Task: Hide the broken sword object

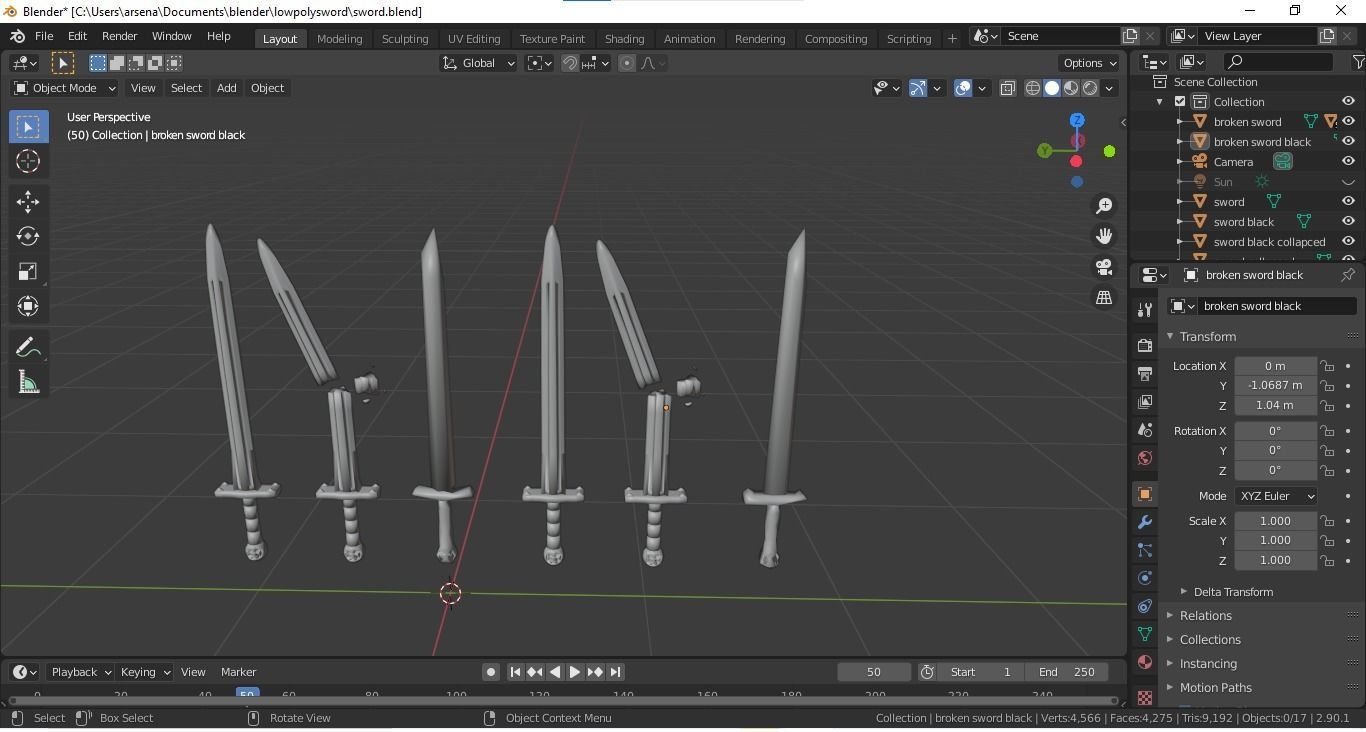Action: pyautogui.click(x=1348, y=121)
